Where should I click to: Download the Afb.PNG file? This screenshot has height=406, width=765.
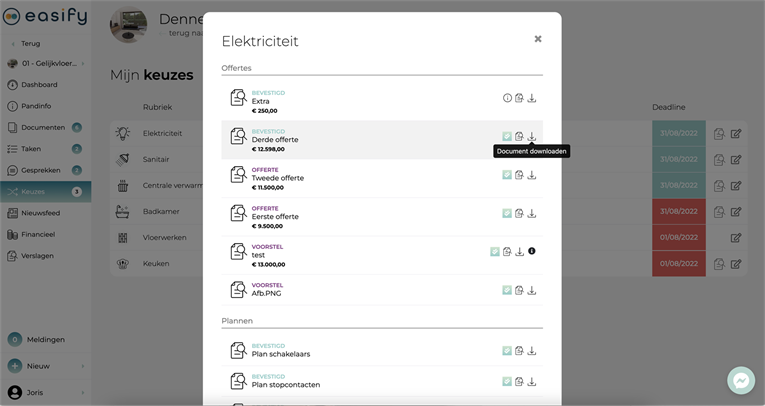(x=532, y=290)
